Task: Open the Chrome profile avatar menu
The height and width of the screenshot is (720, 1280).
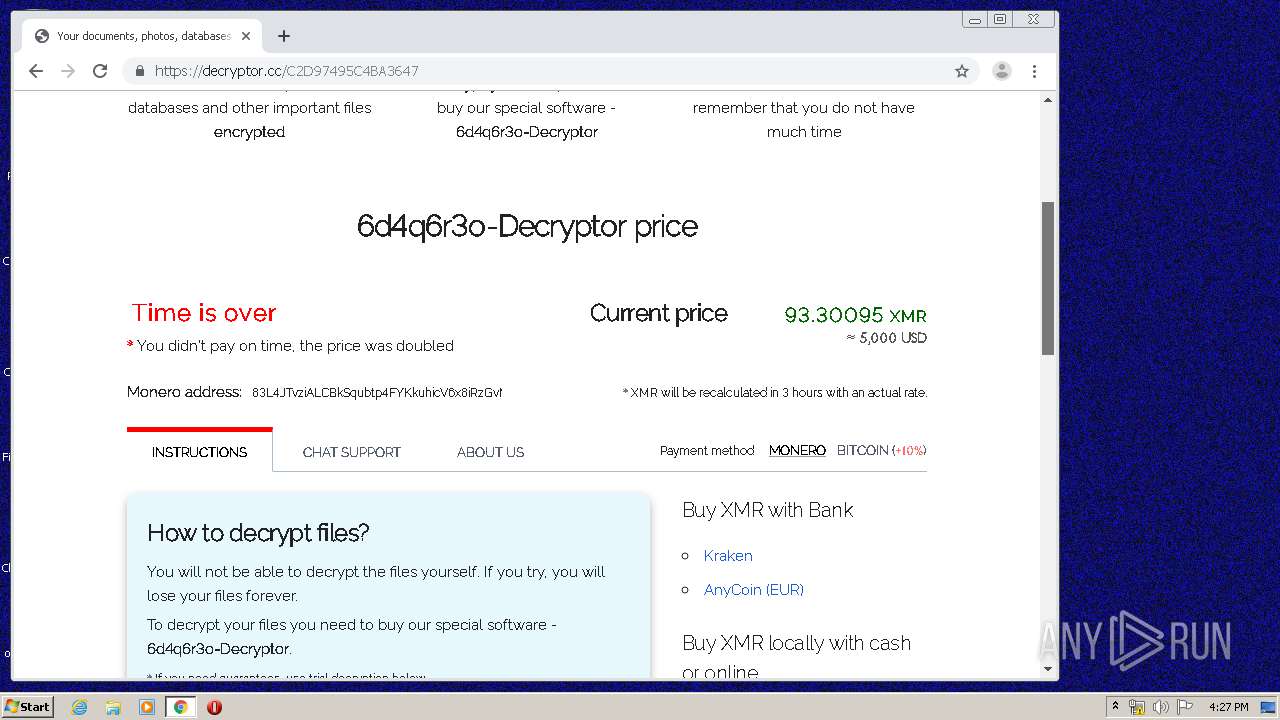Action: tap(1001, 71)
